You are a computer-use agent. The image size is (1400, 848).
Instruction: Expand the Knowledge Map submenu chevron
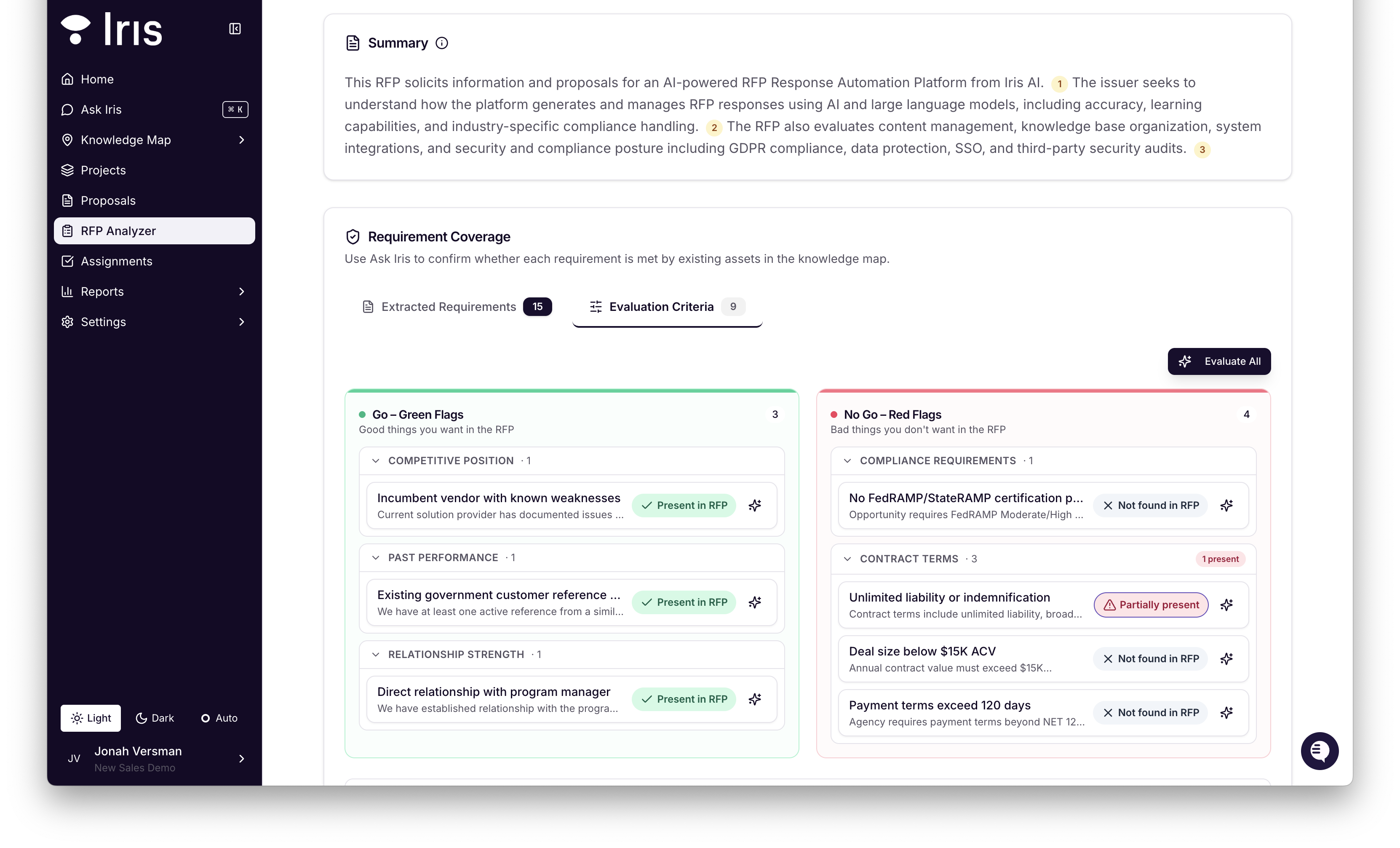[x=241, y=140]
